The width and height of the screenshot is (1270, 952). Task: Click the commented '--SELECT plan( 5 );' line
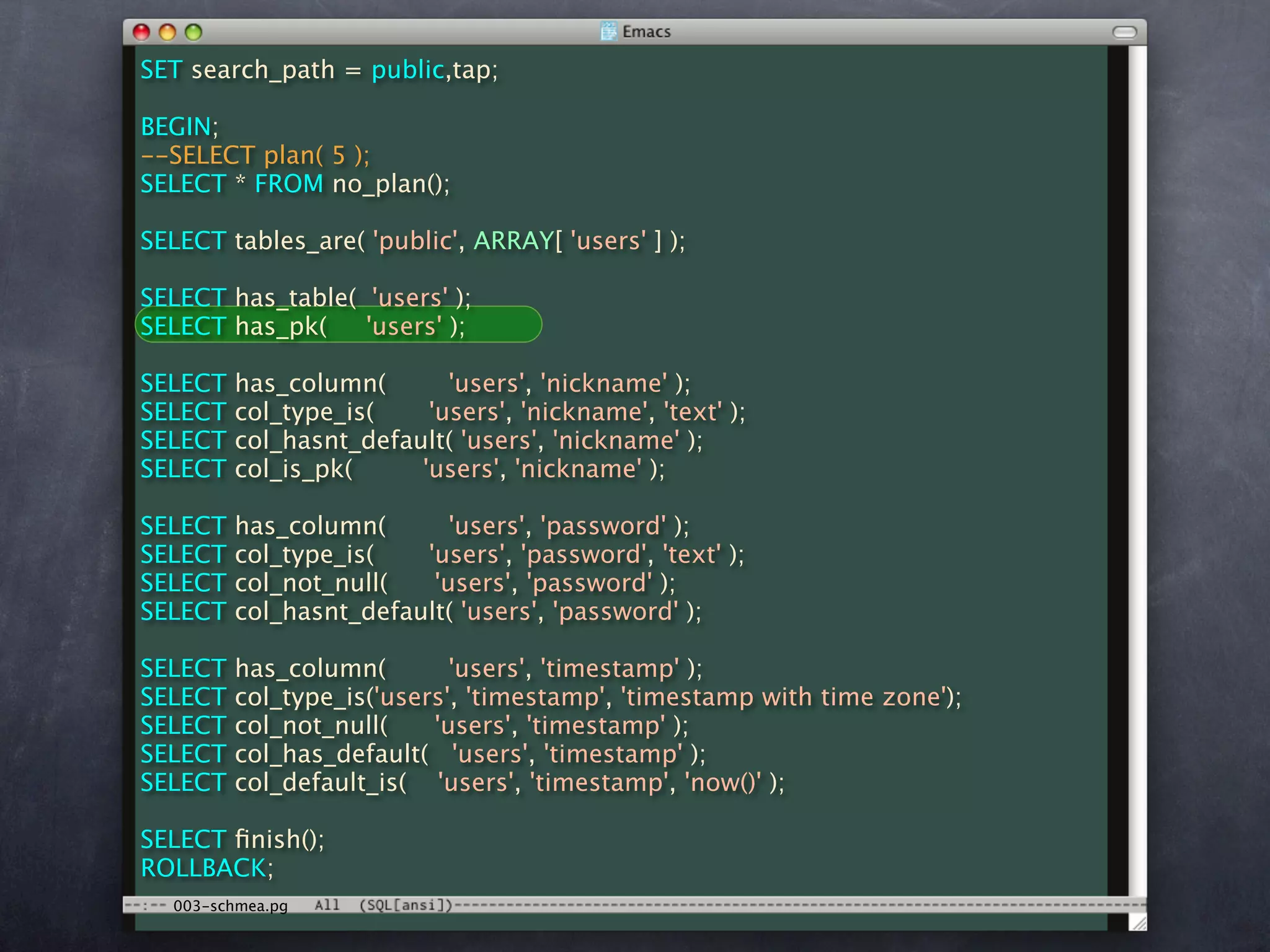tap(255, 156)
